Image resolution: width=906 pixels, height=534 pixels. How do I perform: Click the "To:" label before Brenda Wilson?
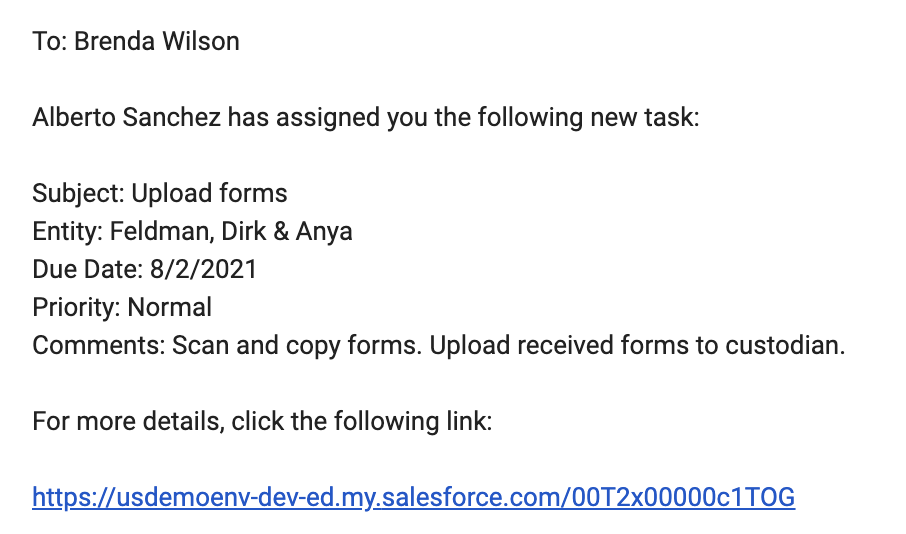(50, 42)
